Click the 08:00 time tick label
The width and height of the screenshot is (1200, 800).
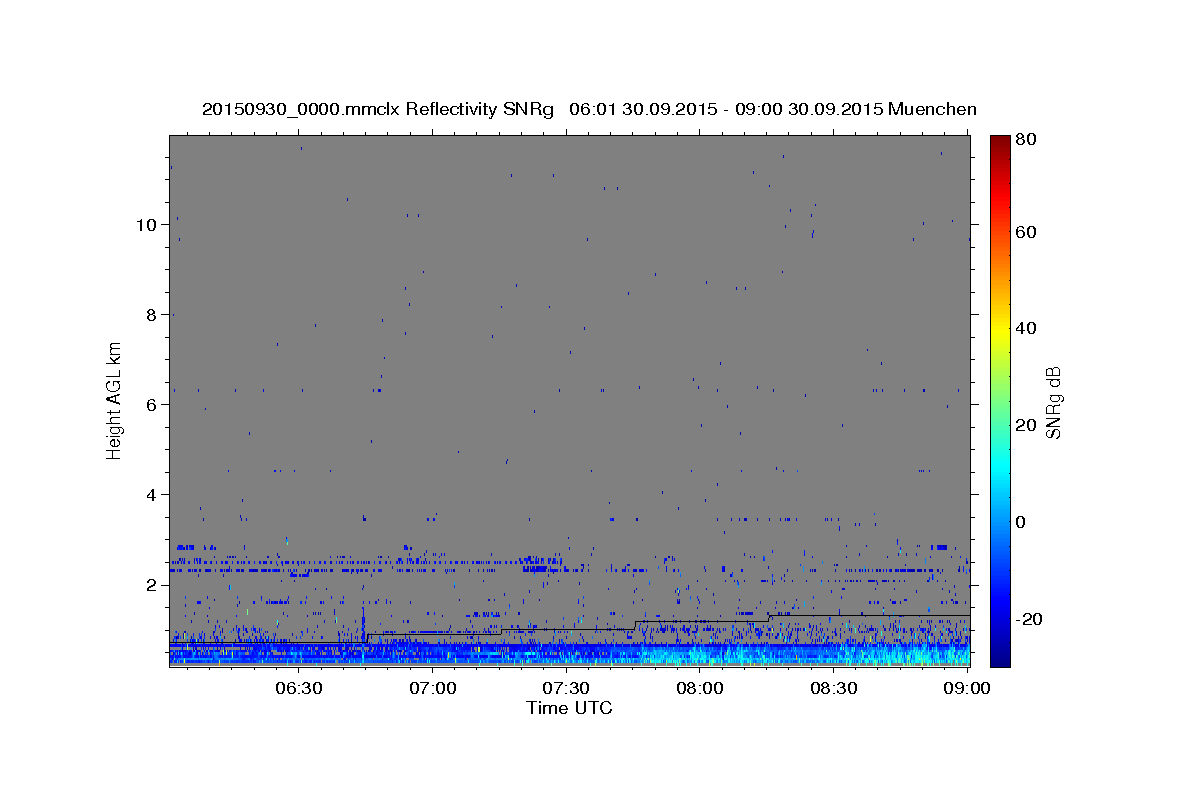(700, 688)
